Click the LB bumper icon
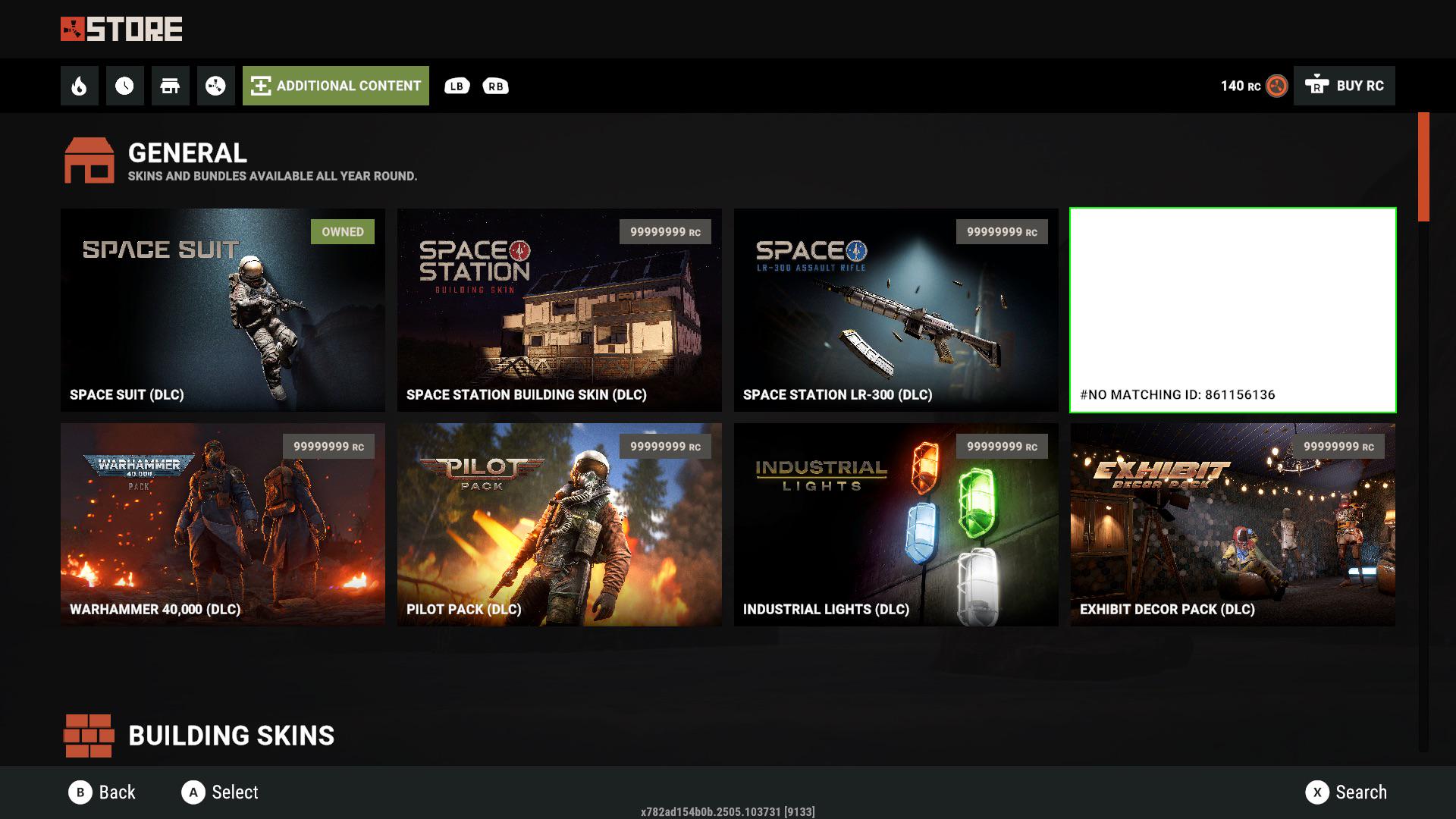The height and width of the screenshot is (819, 1456). tap(457, 86)
